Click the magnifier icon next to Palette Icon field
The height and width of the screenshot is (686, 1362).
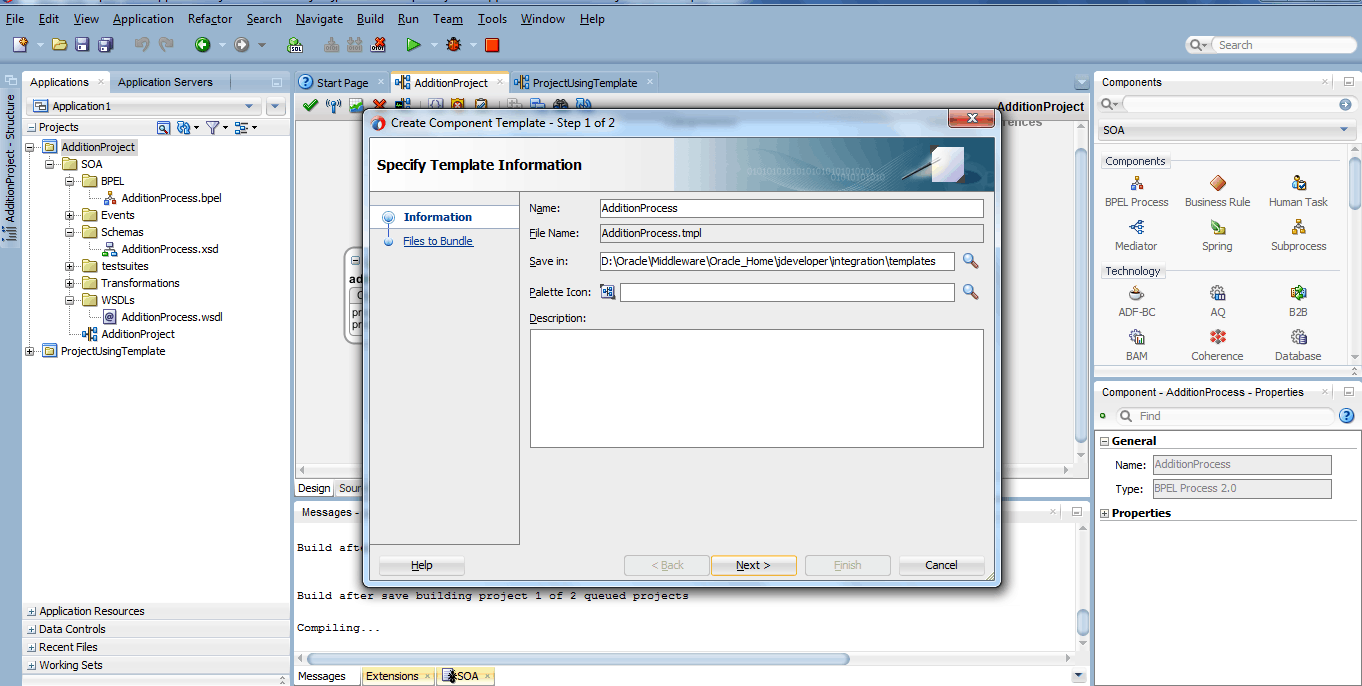click(x=970, y=292)
